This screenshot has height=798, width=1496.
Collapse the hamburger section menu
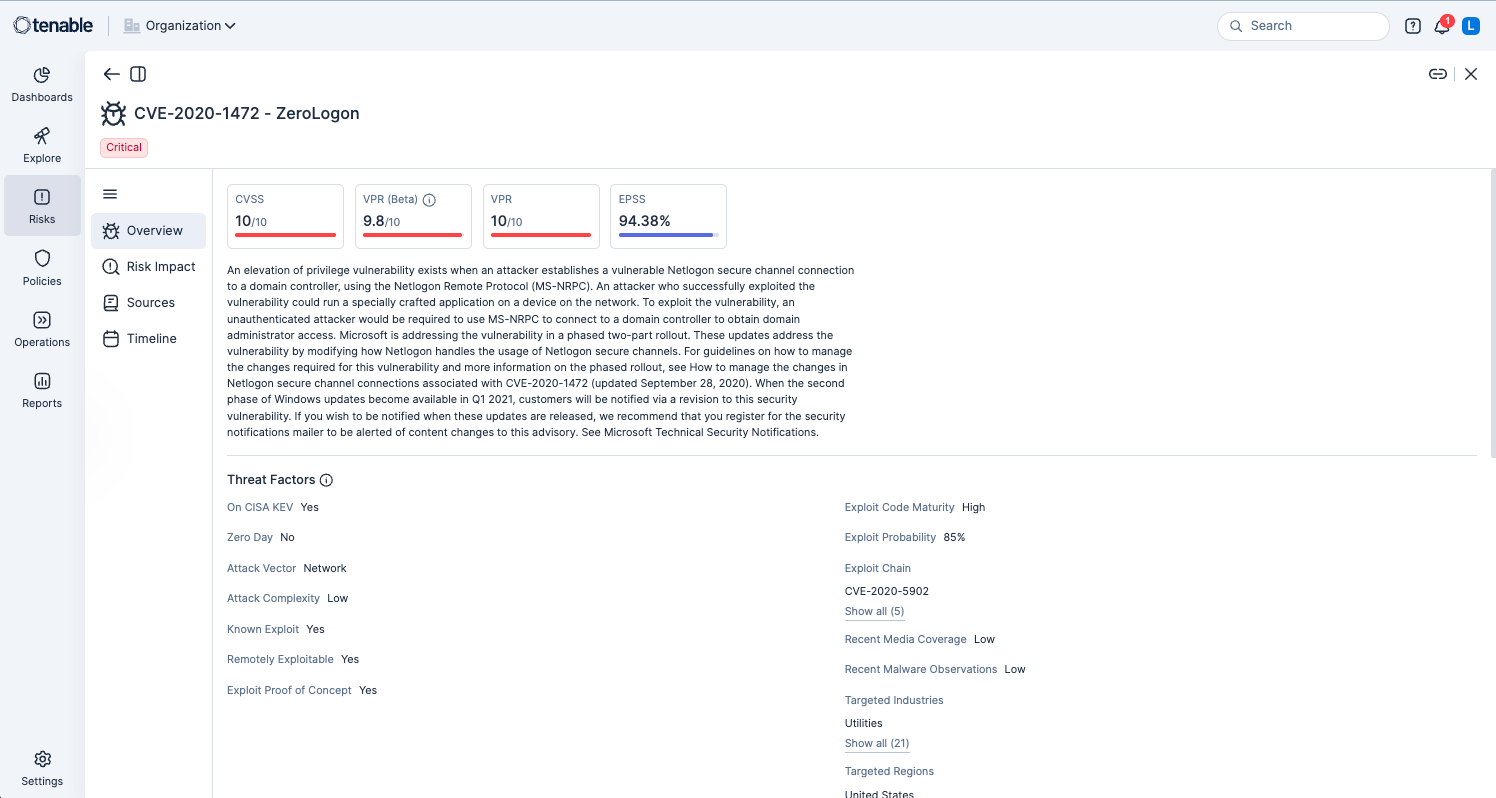(x=110, y=194)
